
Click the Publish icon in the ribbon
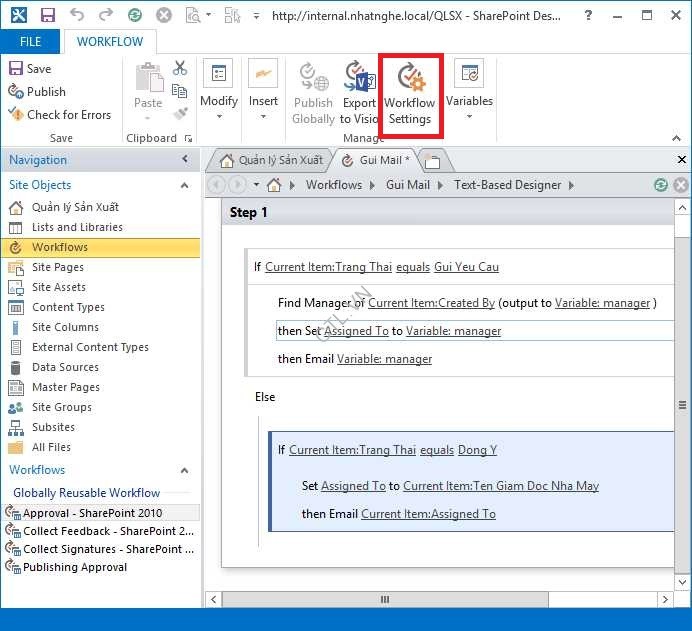tap(16, 92)
